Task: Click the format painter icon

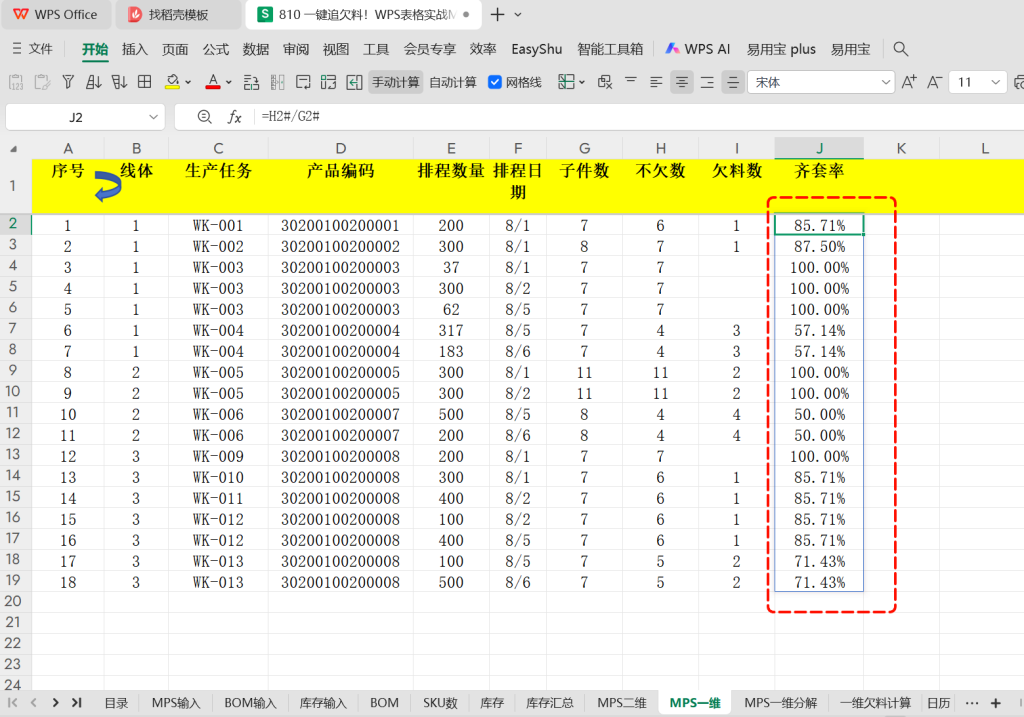Action: (42, 82)
